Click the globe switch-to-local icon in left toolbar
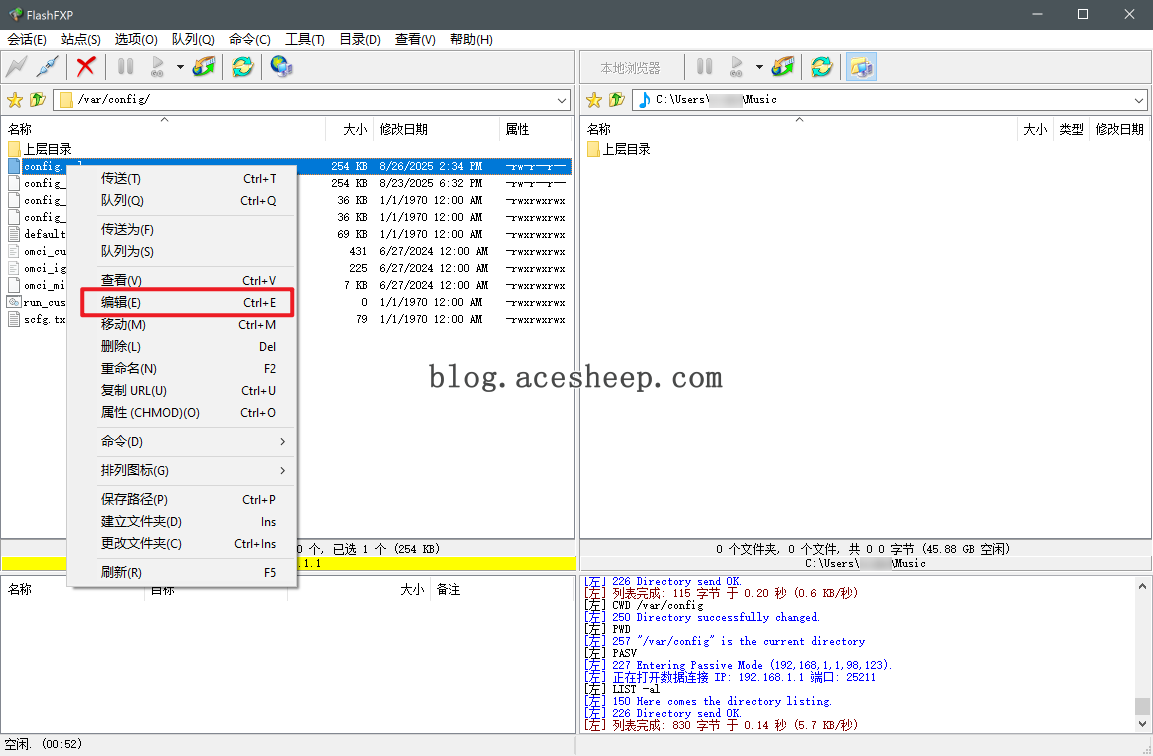The width and height of the screenshot is (1153, 756). tap(282, 67)
